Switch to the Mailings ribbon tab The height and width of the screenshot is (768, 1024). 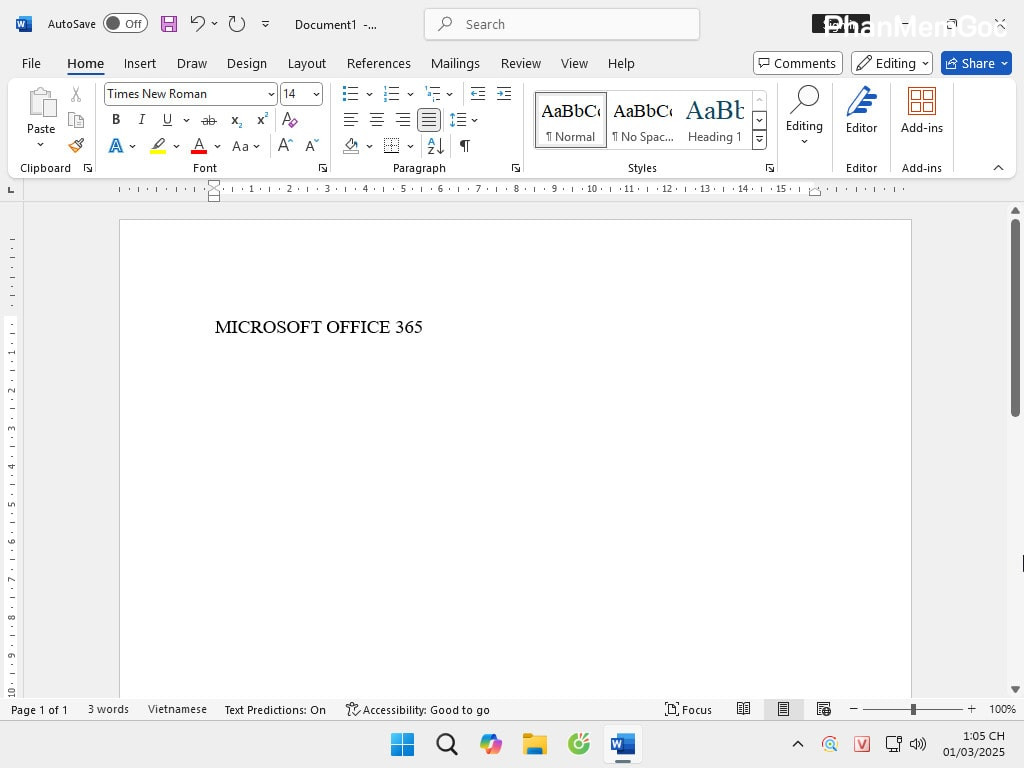455,63
